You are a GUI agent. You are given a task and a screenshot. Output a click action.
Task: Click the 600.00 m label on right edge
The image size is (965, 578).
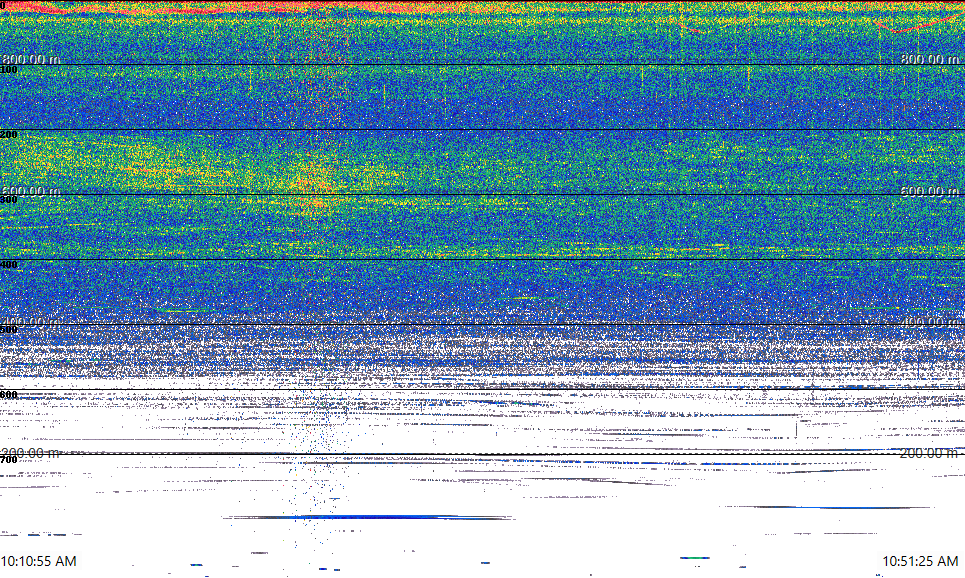(x=929, y=191)
